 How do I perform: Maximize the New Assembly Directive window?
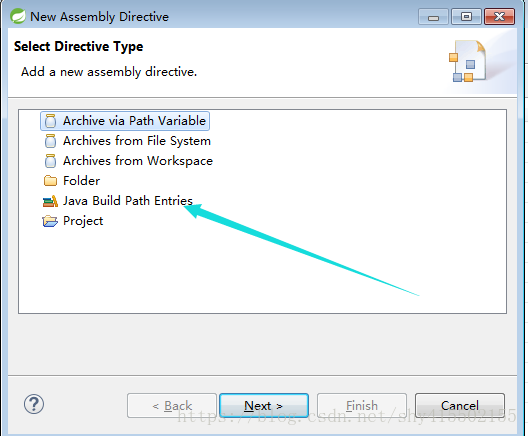[x=466, y=17]
